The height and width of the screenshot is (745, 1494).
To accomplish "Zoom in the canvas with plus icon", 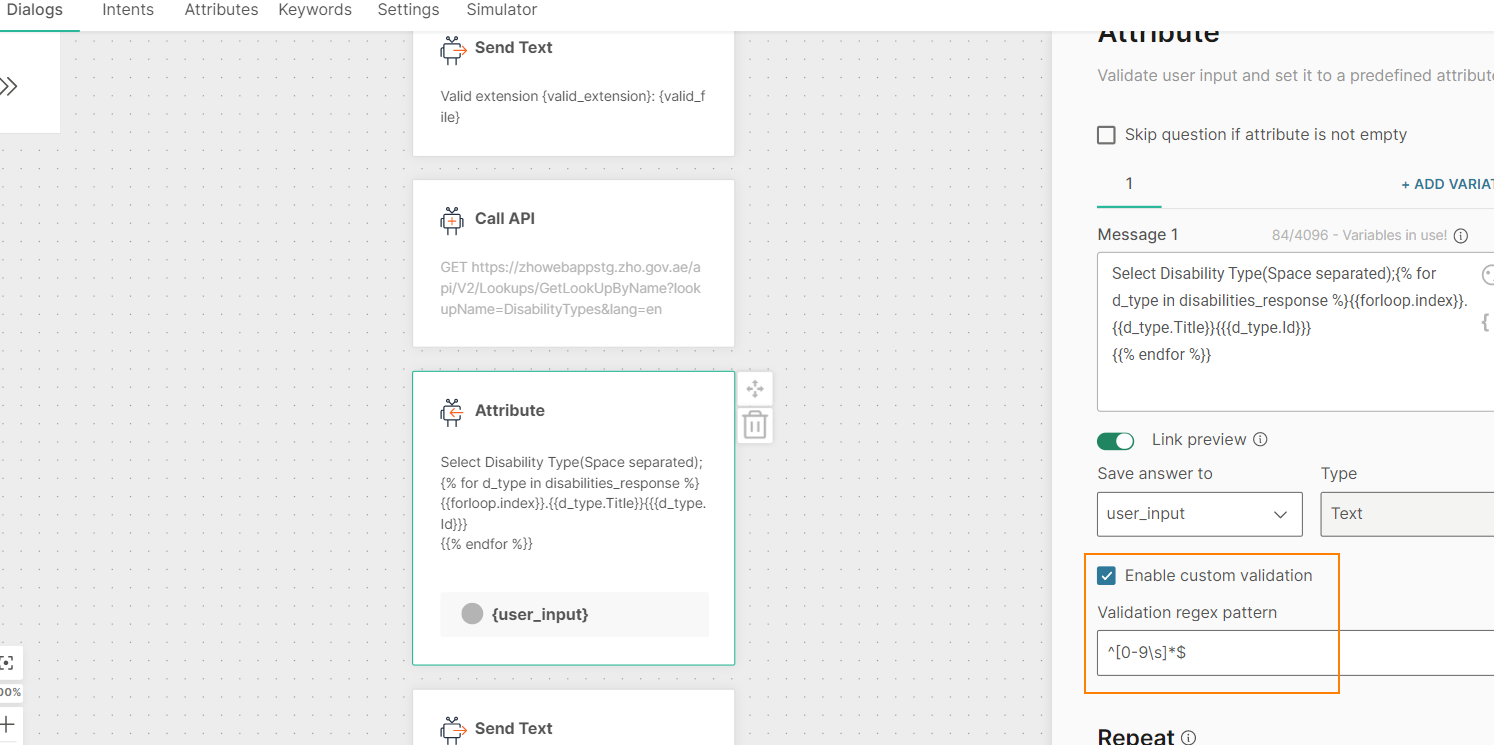I will [x=8, y=724].
